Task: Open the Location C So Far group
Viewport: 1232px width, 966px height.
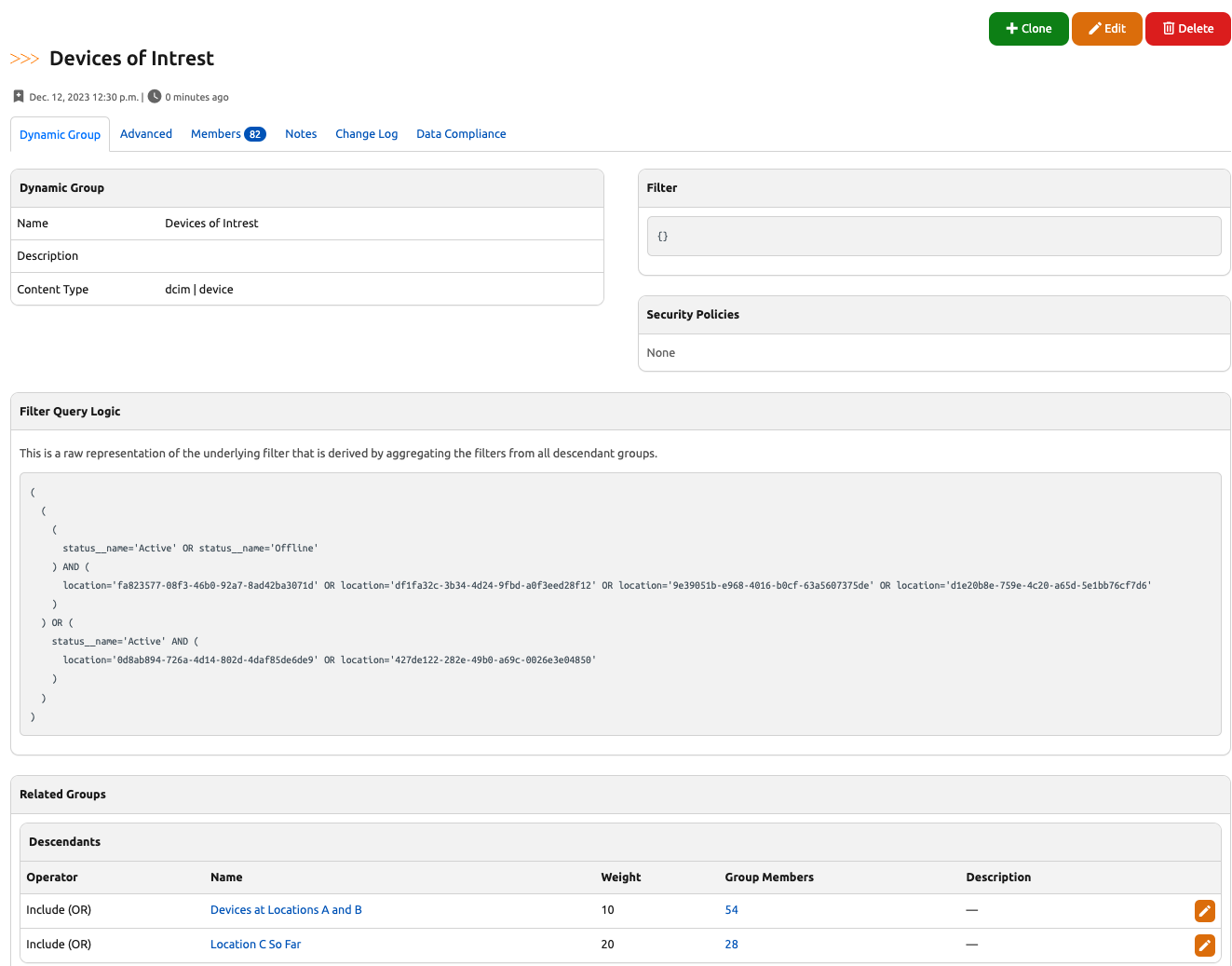Action: [x=255, y=945]
